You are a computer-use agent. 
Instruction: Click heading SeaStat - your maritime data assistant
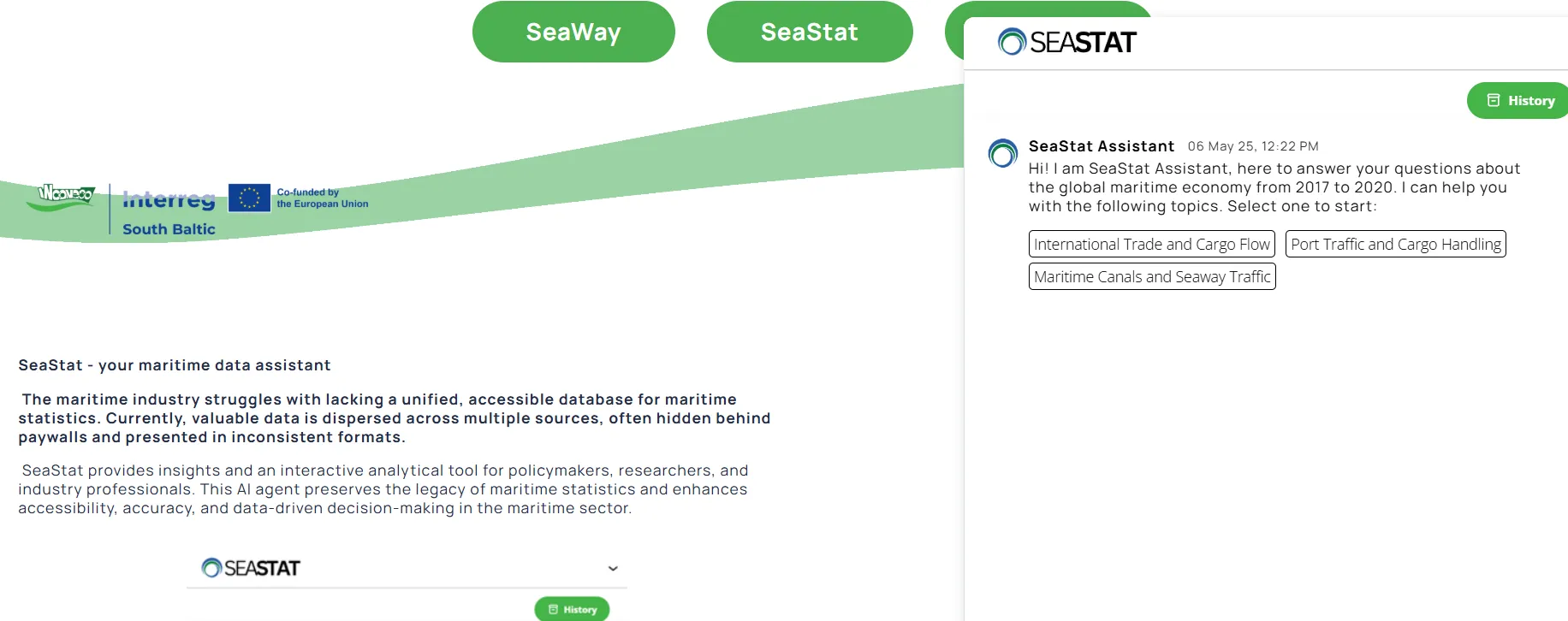click(175, 365)
